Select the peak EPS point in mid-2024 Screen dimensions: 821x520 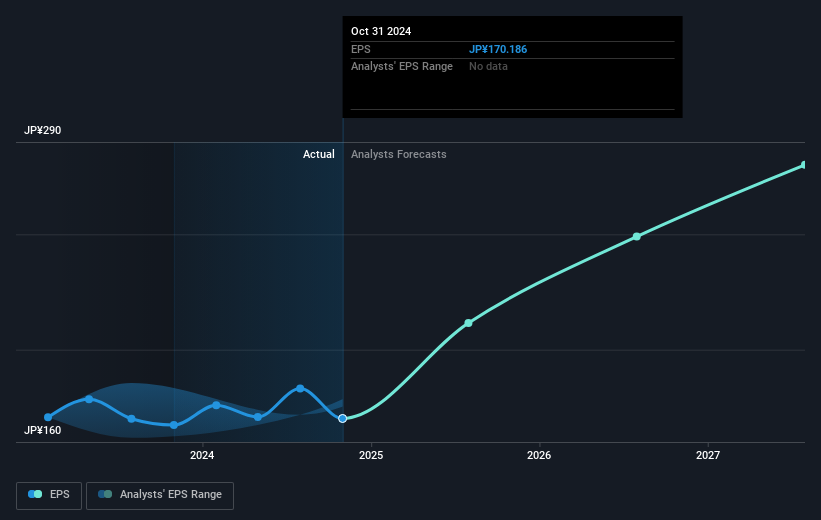(x=300, y=388)
